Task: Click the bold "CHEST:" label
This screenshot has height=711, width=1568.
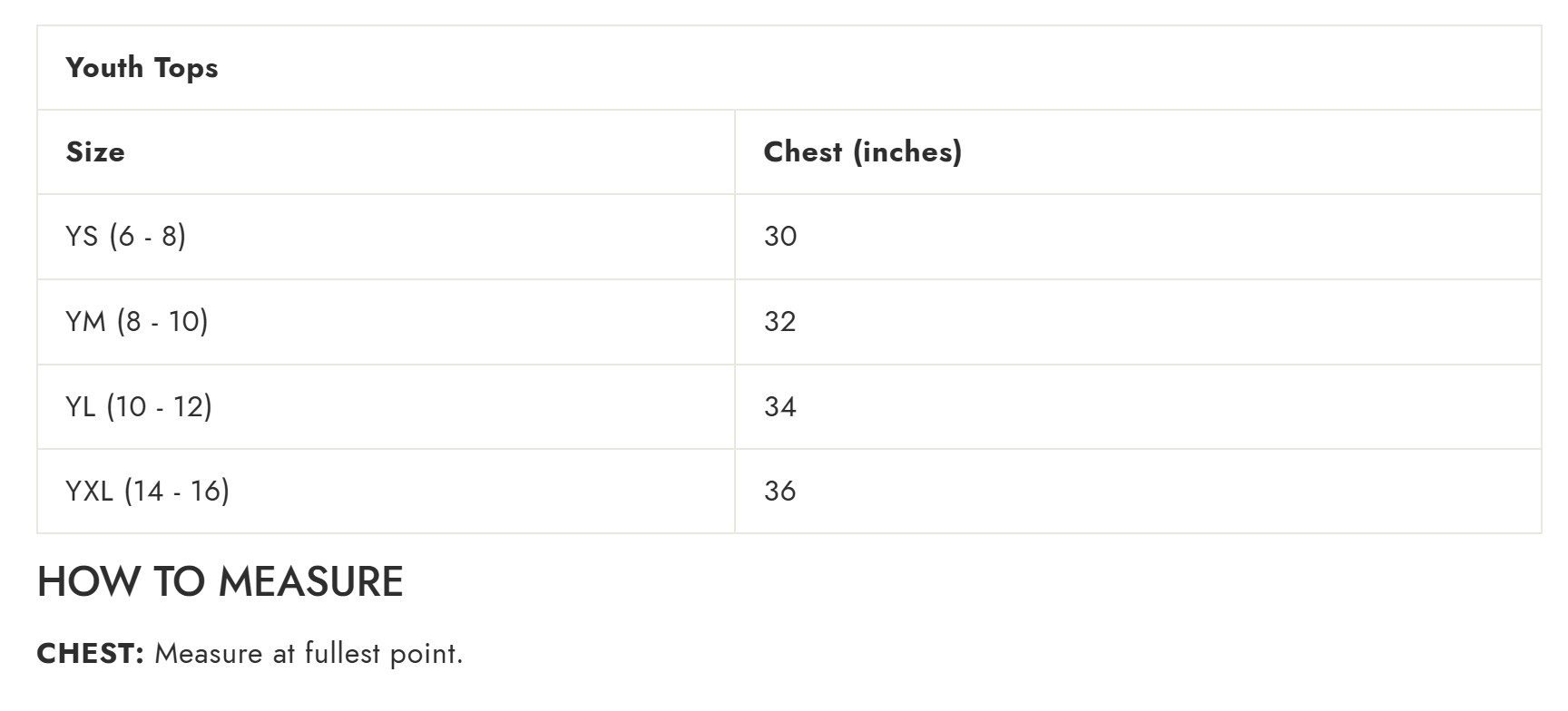Action: point(91,653)
